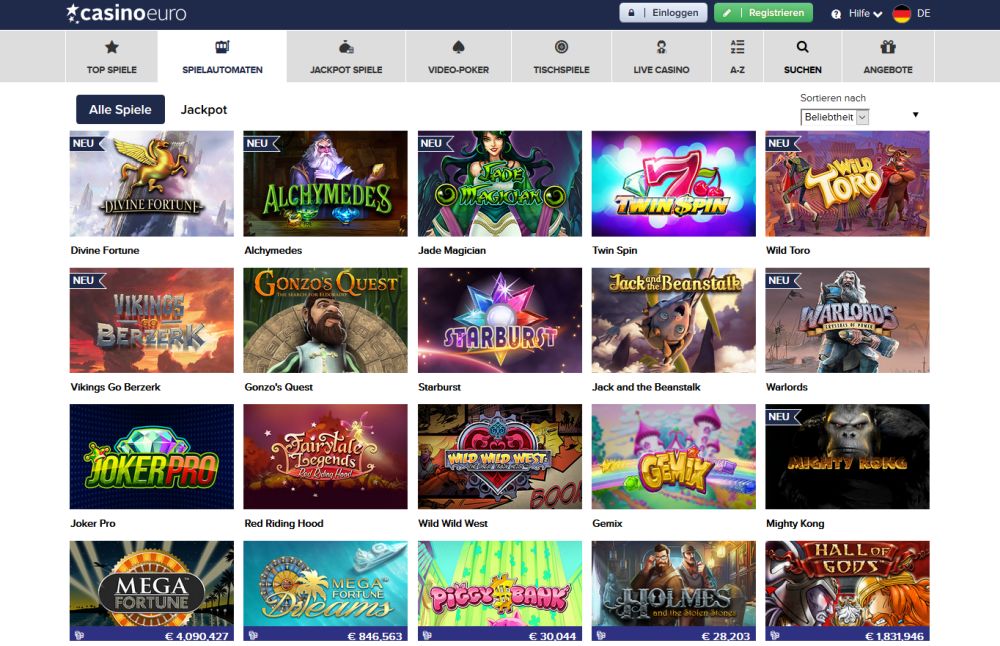This screenshot has height=646, width=1000.
Task: Click the Starburst title text
Action: coord(439,387)
